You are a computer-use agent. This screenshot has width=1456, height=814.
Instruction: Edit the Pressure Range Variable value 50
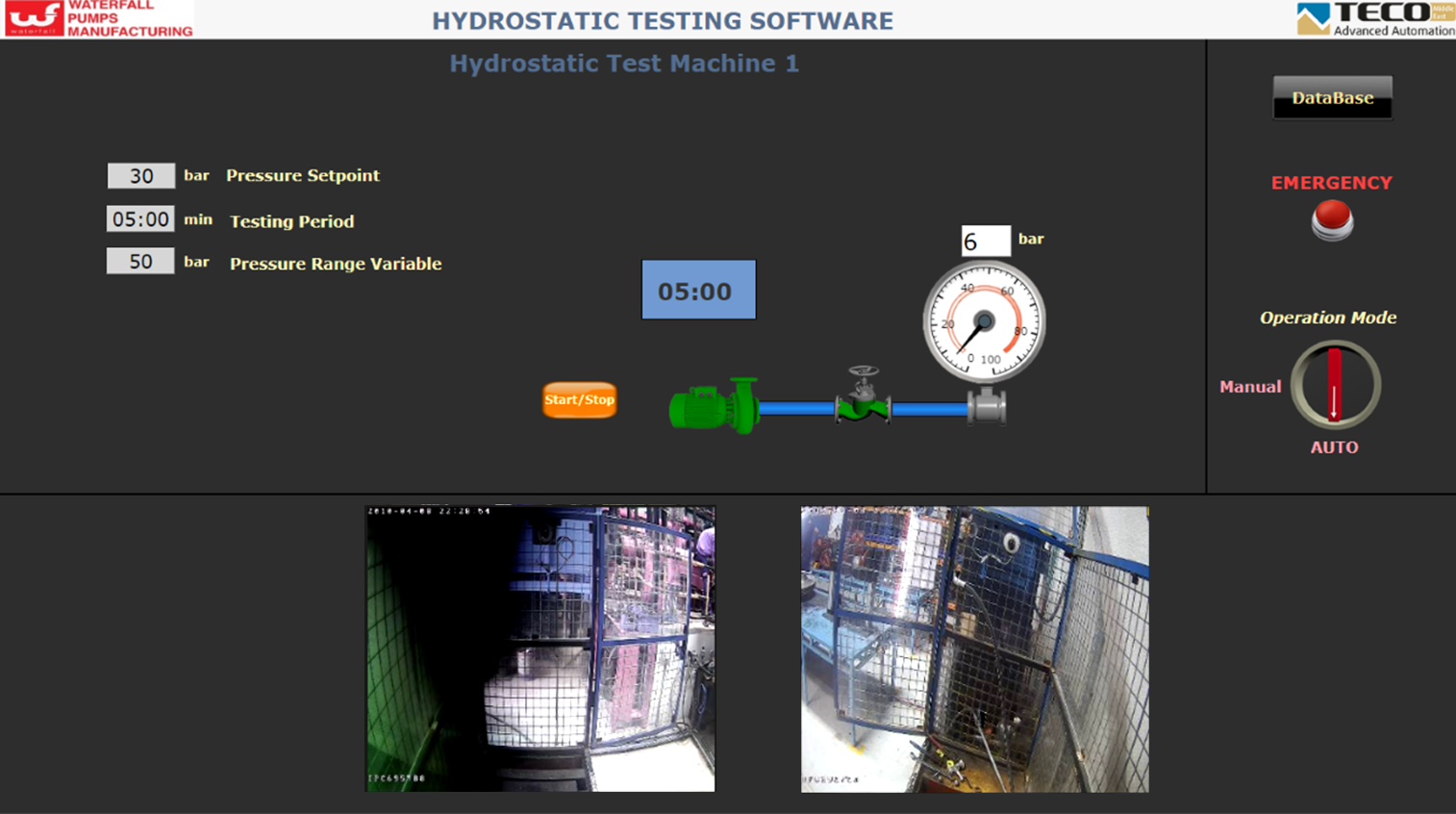141,262
